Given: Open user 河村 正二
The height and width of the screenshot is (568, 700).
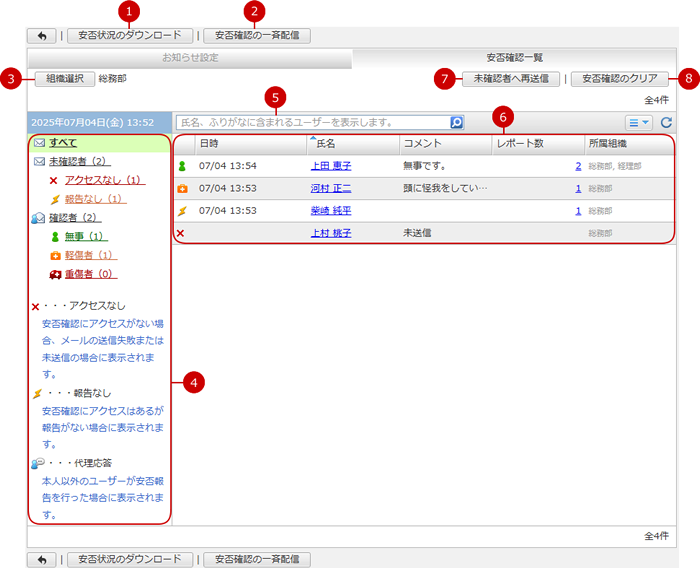Looking at the screenshot, I should [x=331, y=188].
